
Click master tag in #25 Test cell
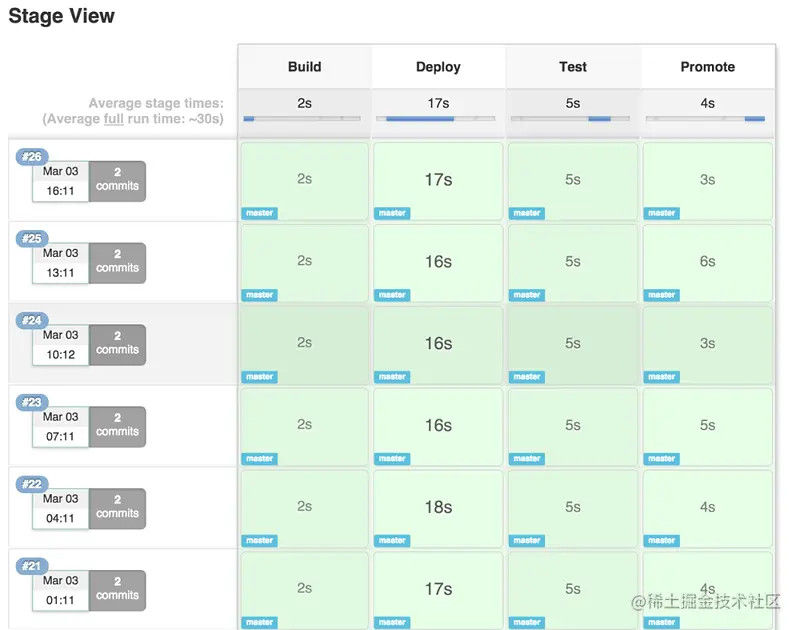click(527, 295)
